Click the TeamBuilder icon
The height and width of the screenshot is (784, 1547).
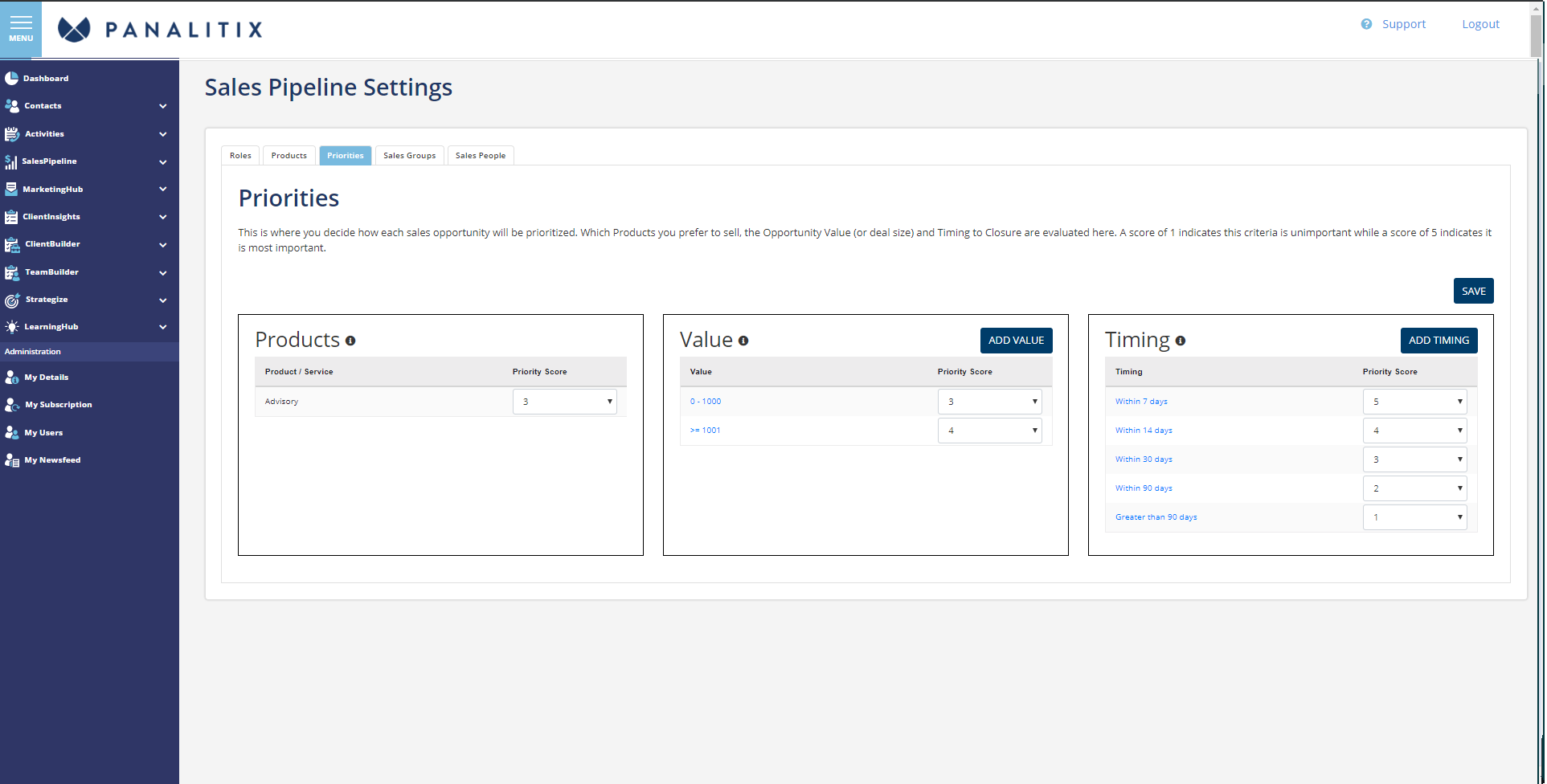(11, 272)
